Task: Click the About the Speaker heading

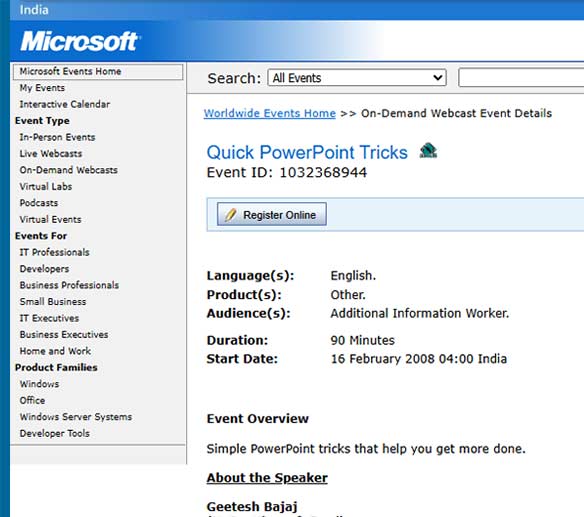Action: [267, 478]
